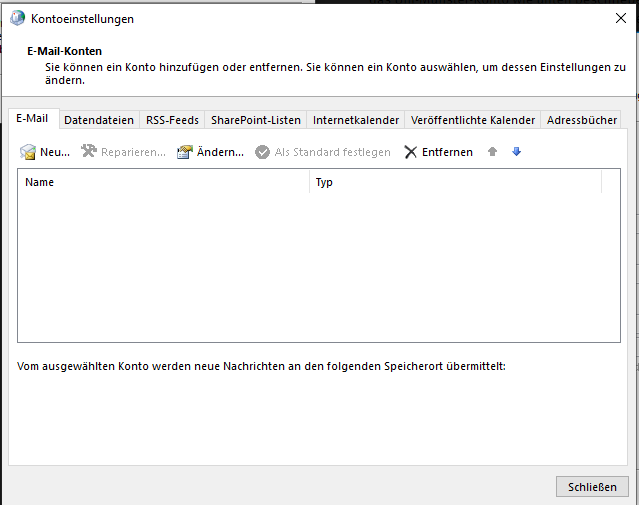Viewport: 639px width, 505px height.
Task: Show the Internetkalender tab
Action: 356,120
